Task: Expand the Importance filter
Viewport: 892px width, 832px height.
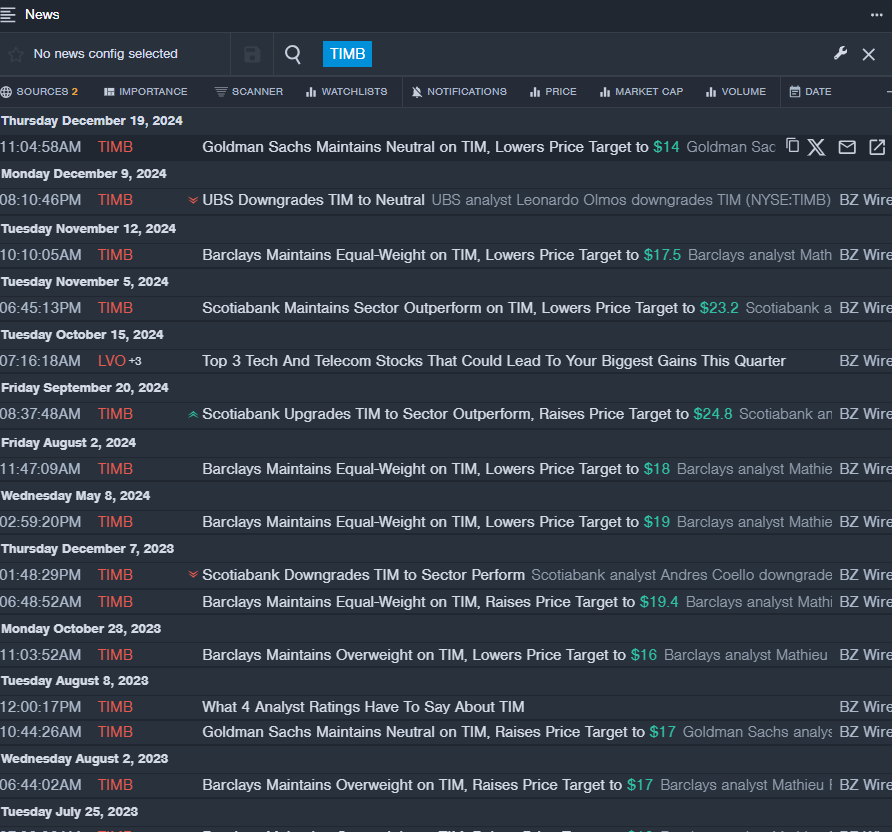Action: pyautogui.click(x=145, y=91)
